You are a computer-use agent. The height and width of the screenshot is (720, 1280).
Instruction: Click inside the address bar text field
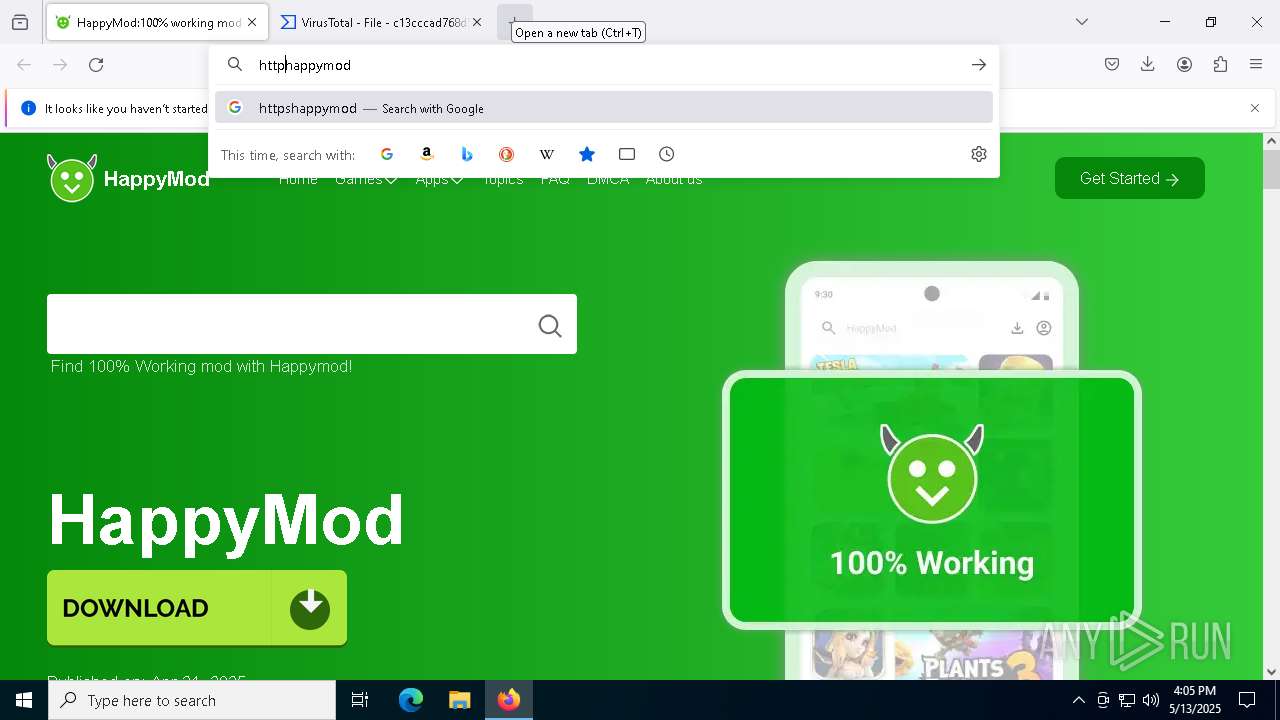pyautogui.click(x=605, y=65)
